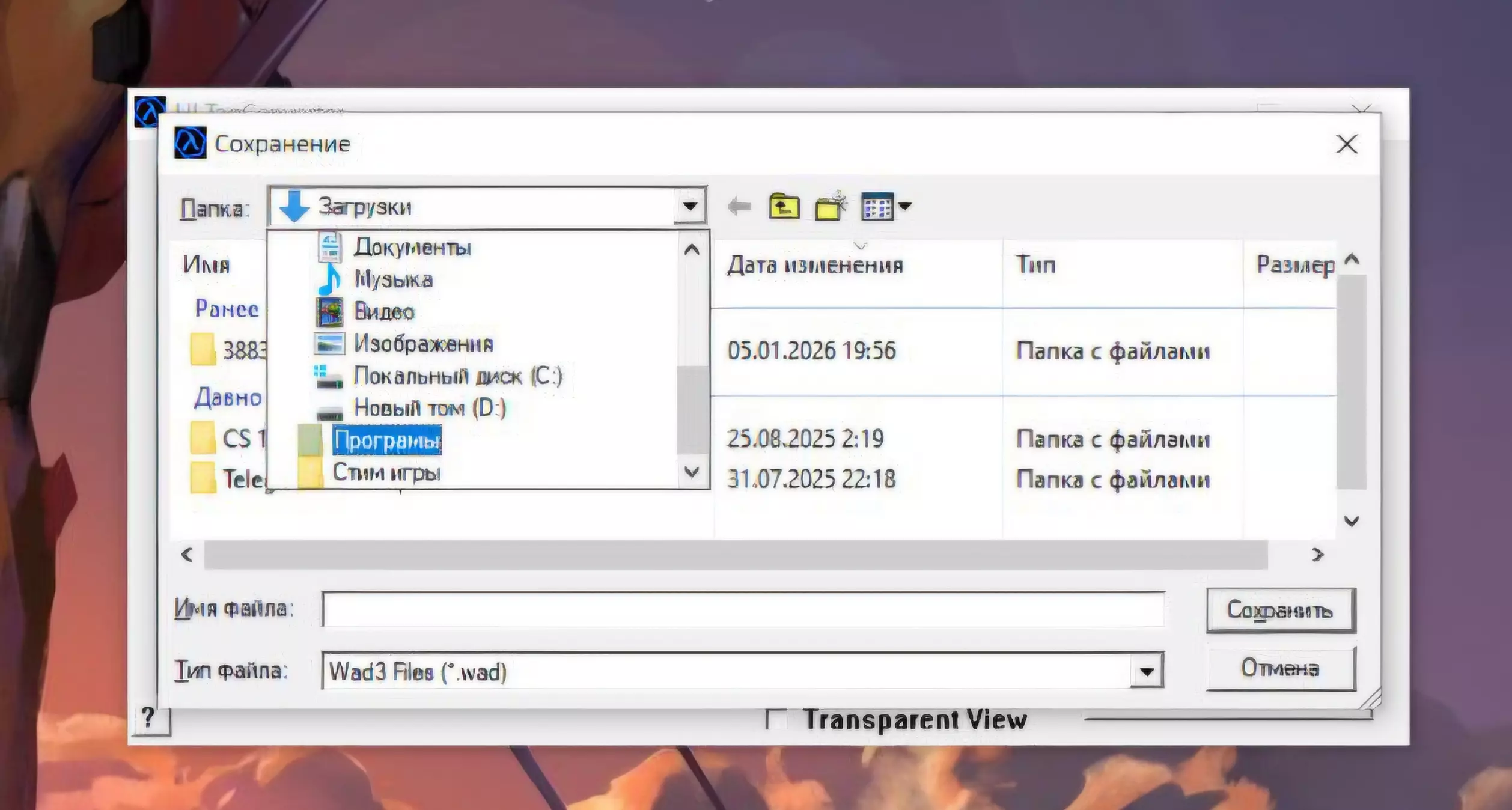Click the back arrow navigation icon

coord(739,207)
